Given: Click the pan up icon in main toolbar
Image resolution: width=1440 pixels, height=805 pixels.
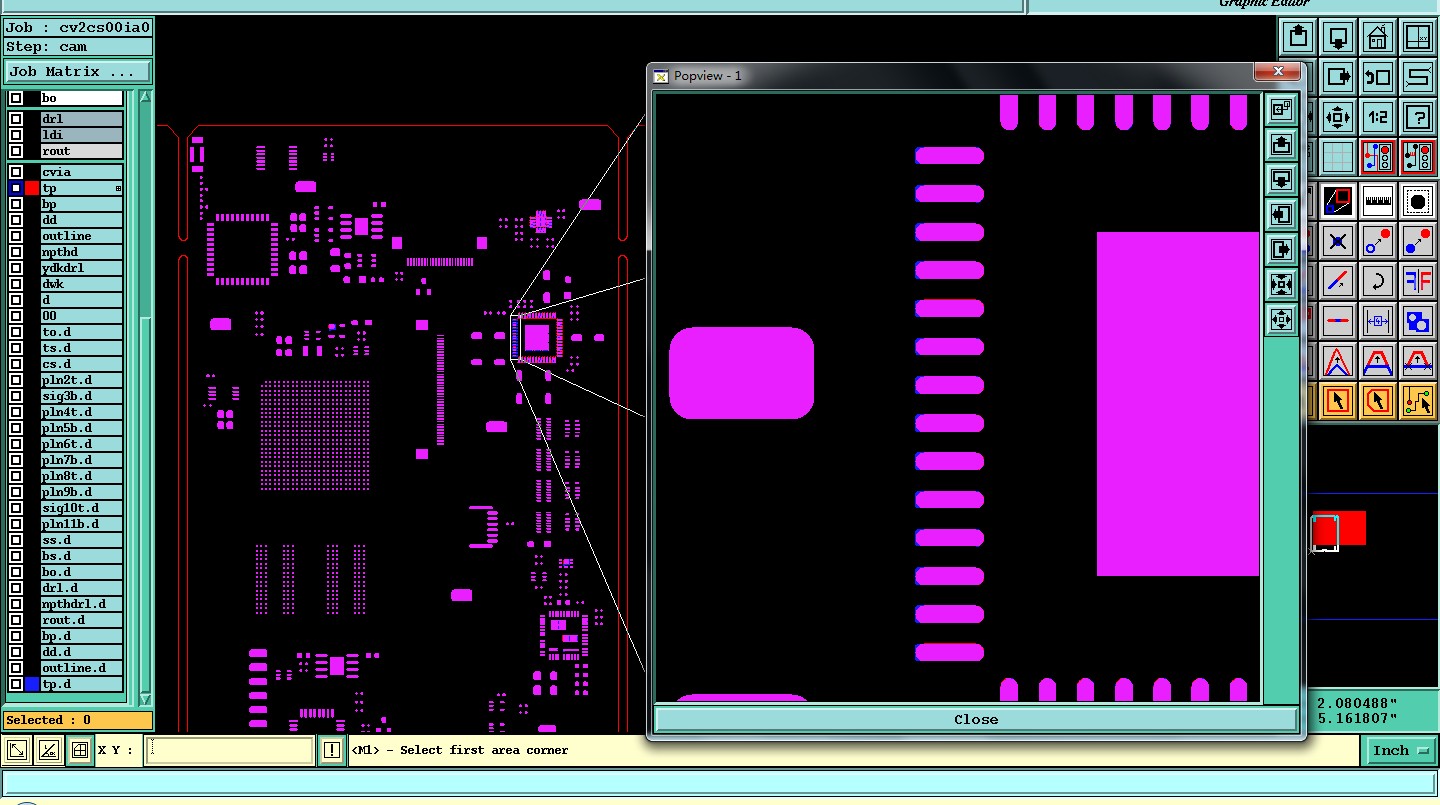Looking at the screenshot, I should (1298, 38).
